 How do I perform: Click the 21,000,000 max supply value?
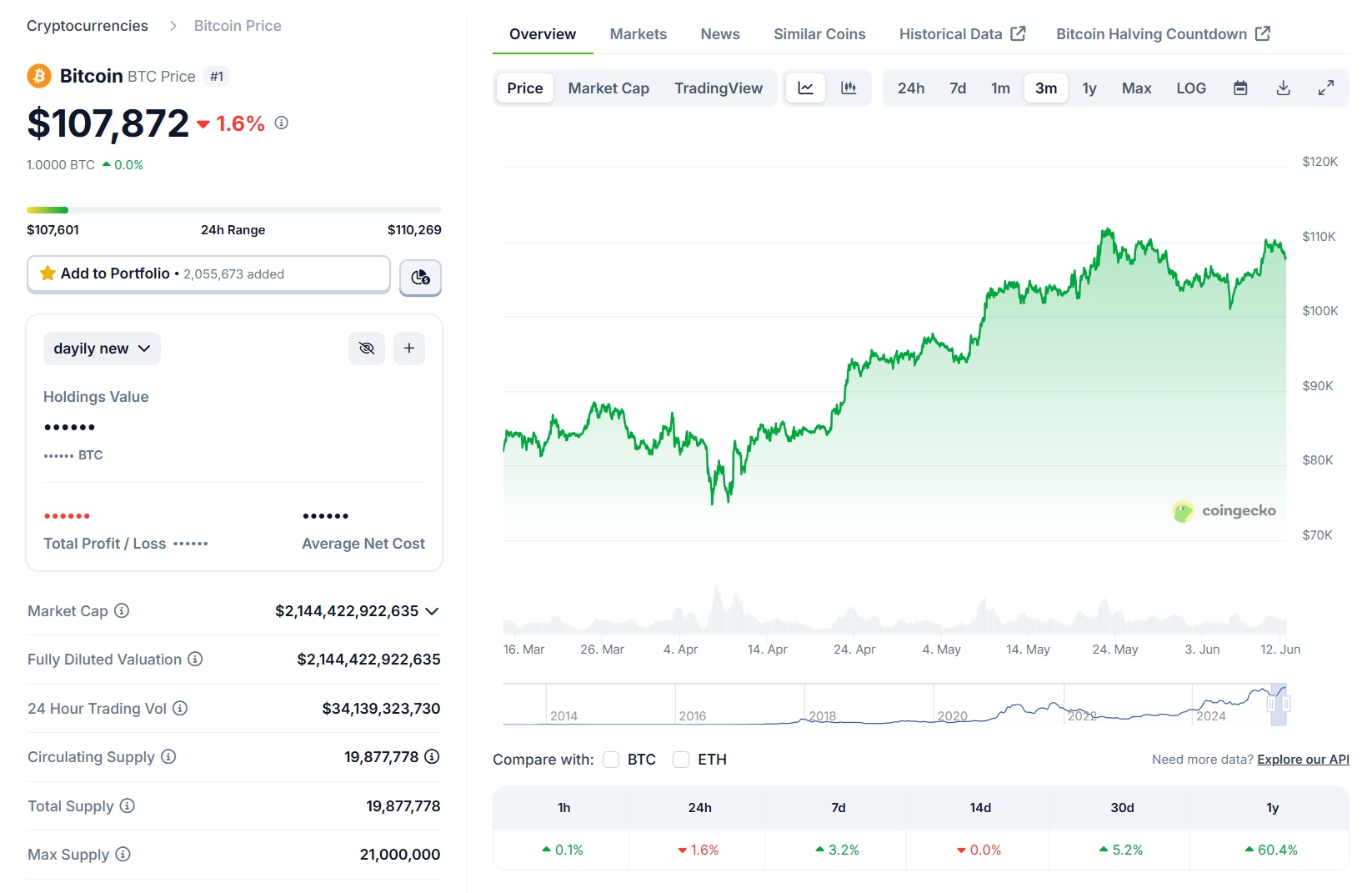(x=400, y=855)
